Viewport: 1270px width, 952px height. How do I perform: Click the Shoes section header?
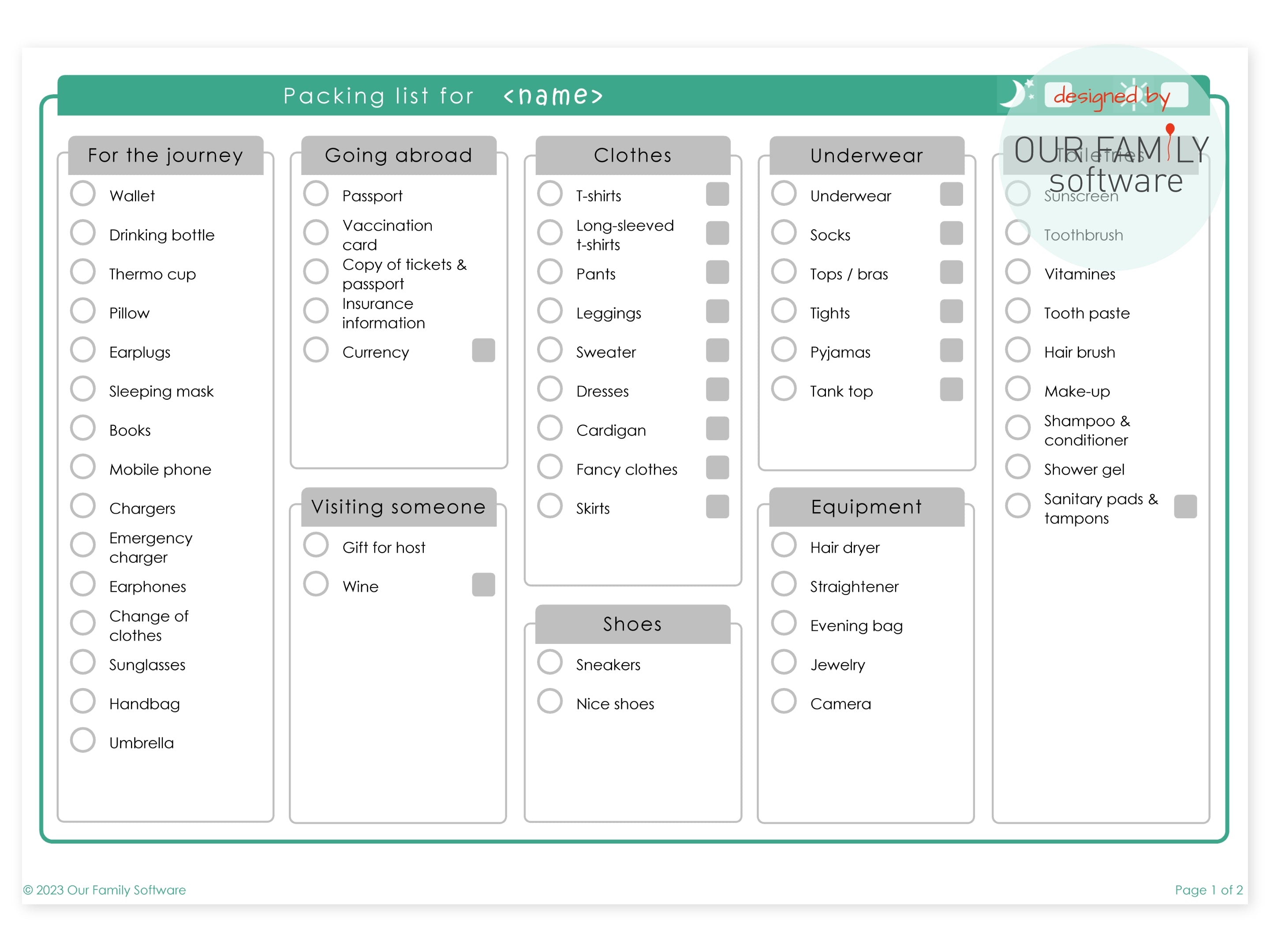click(633, 624)
